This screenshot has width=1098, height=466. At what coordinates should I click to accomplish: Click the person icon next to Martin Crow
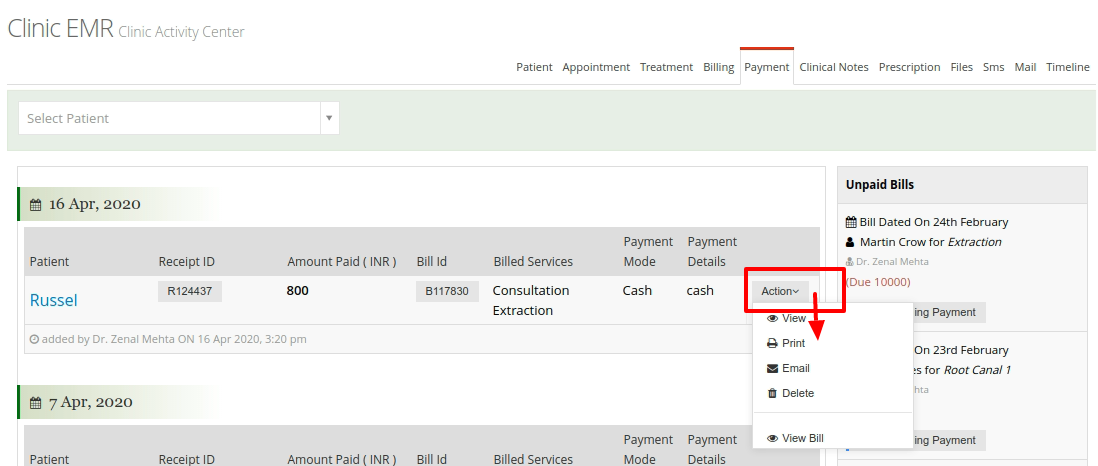tap(850, 242)
